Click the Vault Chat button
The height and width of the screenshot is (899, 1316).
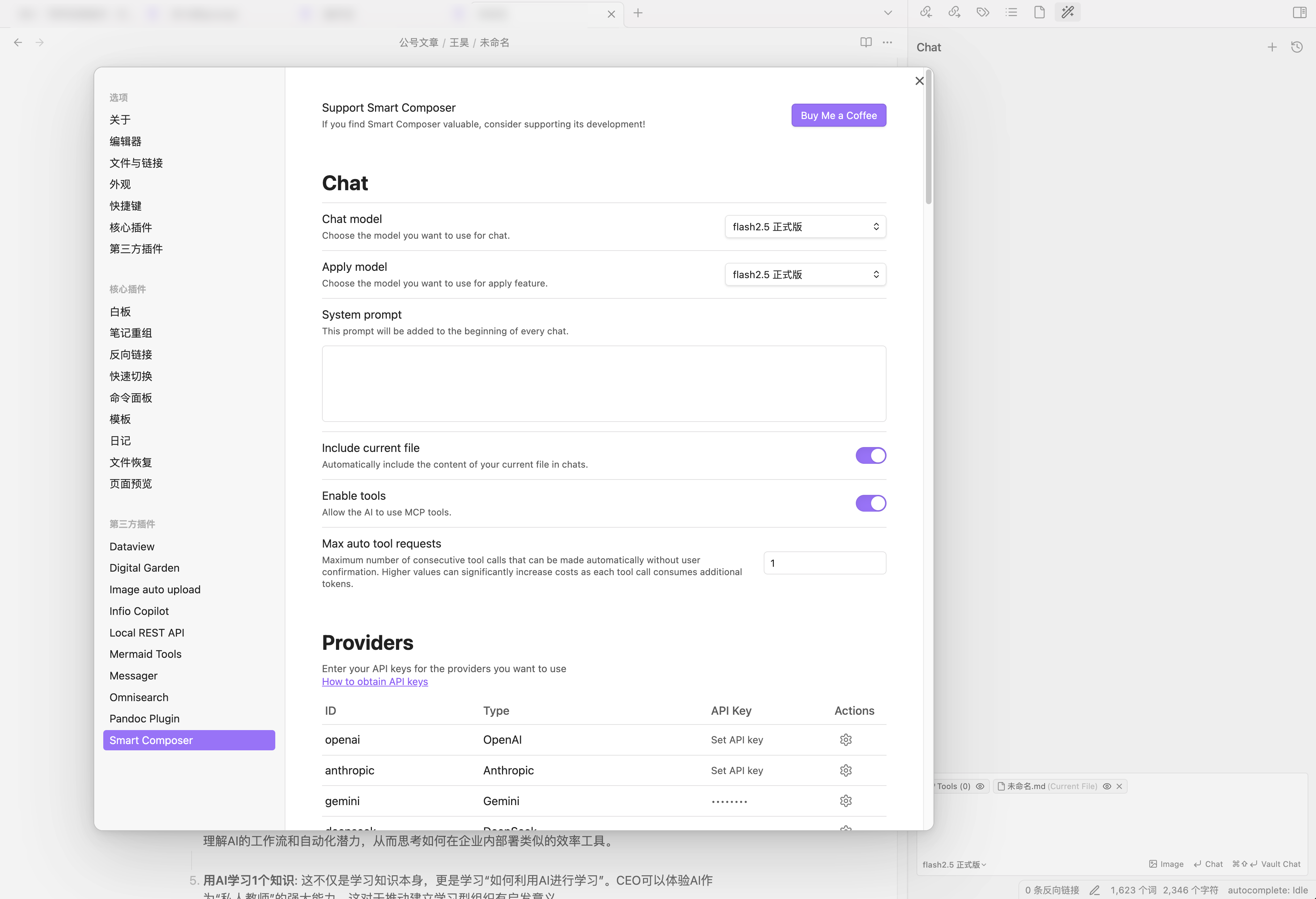[x=1266, y=864]
